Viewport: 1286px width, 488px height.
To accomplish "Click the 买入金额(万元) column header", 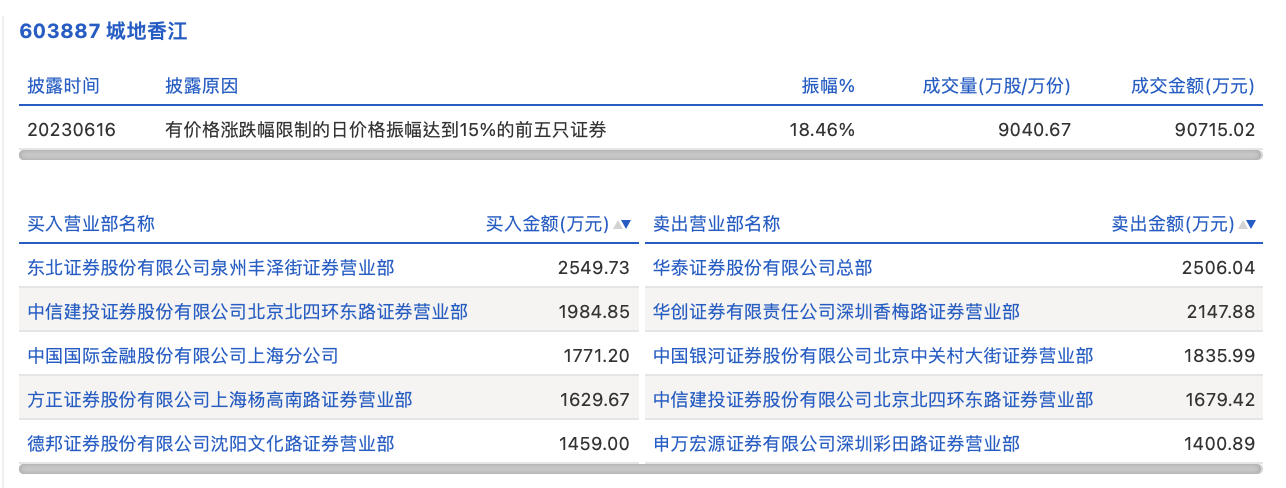I will click(x=547, y=224).
